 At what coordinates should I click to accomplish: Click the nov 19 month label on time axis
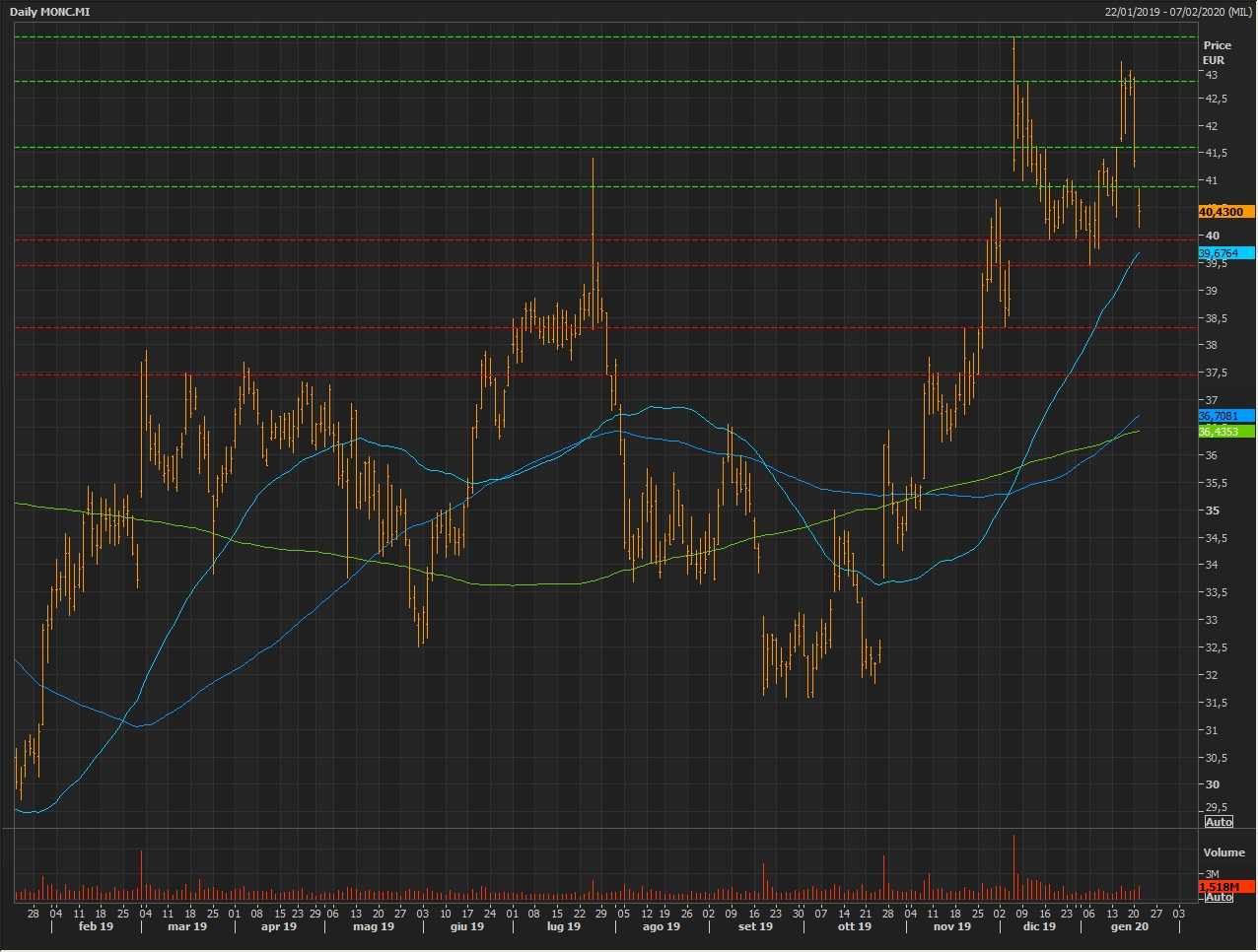[x=951, y=926]
